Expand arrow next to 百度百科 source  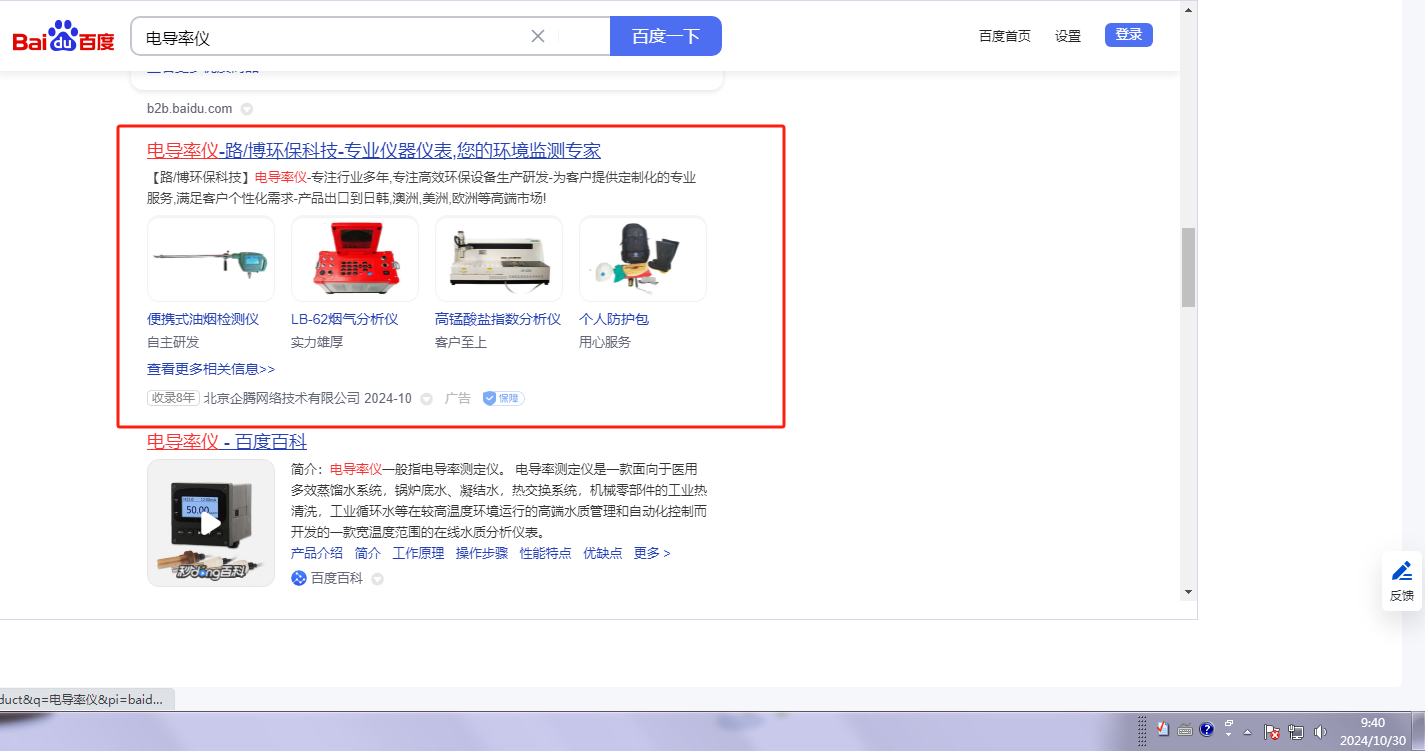point(378,579)
